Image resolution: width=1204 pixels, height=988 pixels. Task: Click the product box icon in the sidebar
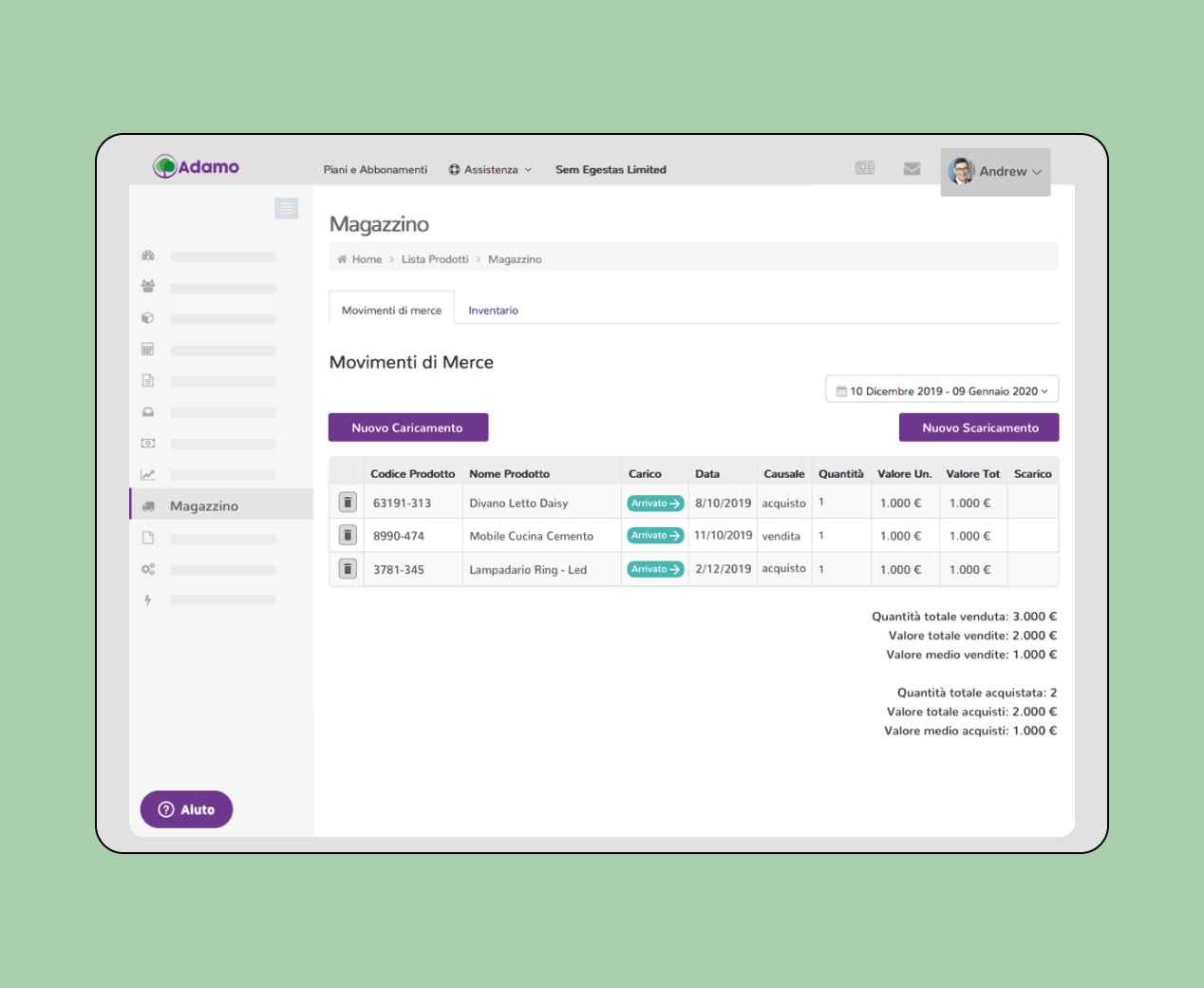point(148,317)
